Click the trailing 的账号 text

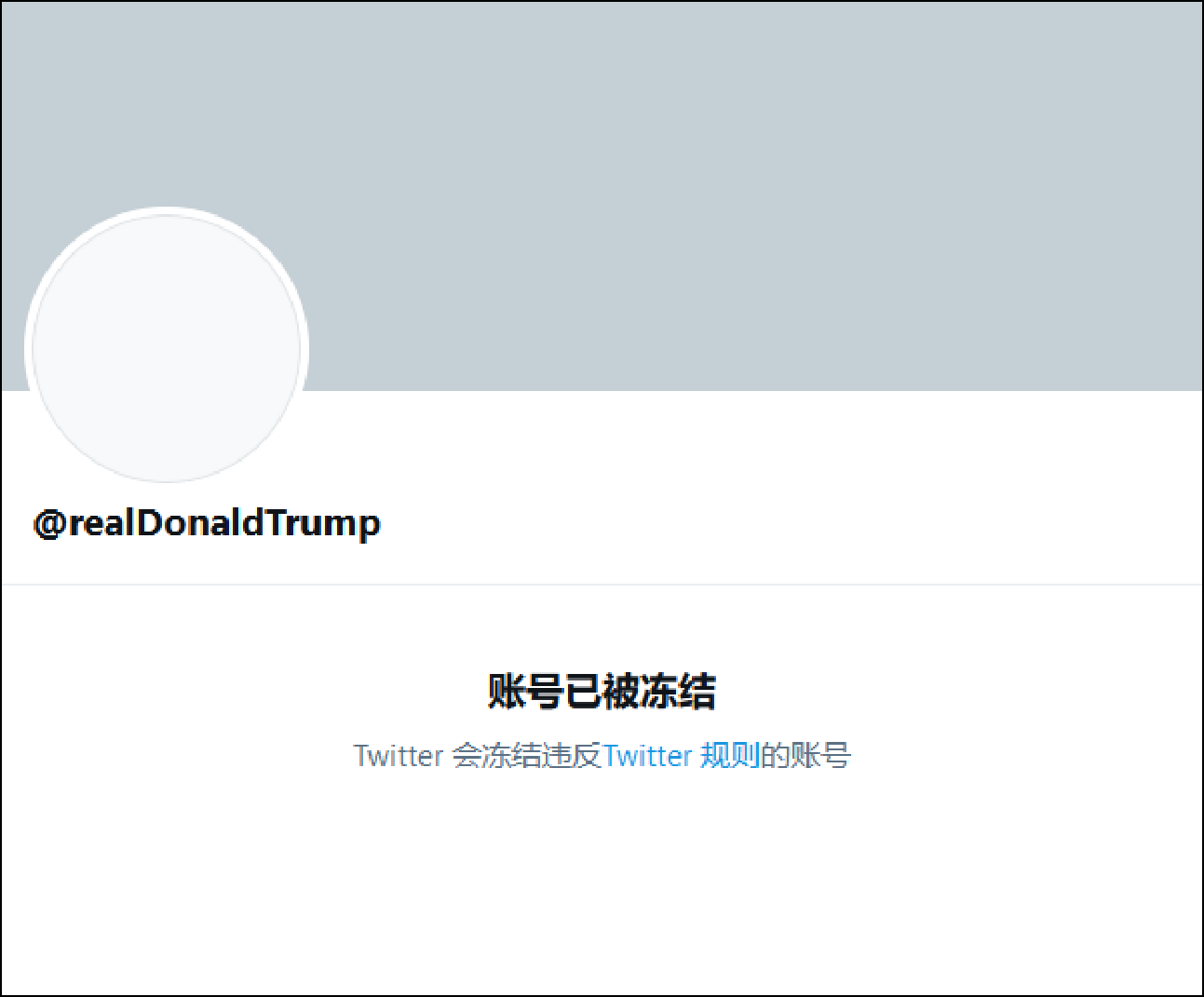(805, 755)
